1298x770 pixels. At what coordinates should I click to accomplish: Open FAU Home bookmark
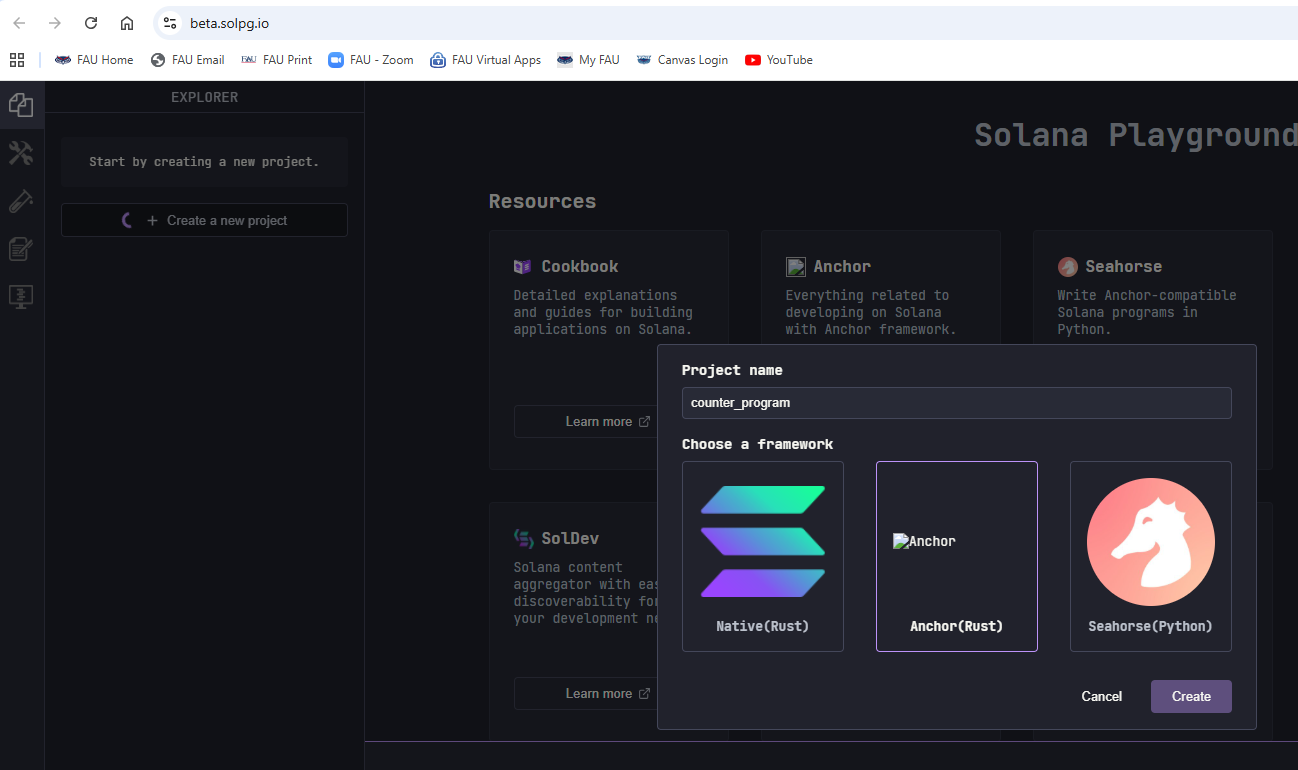(94, 60)
